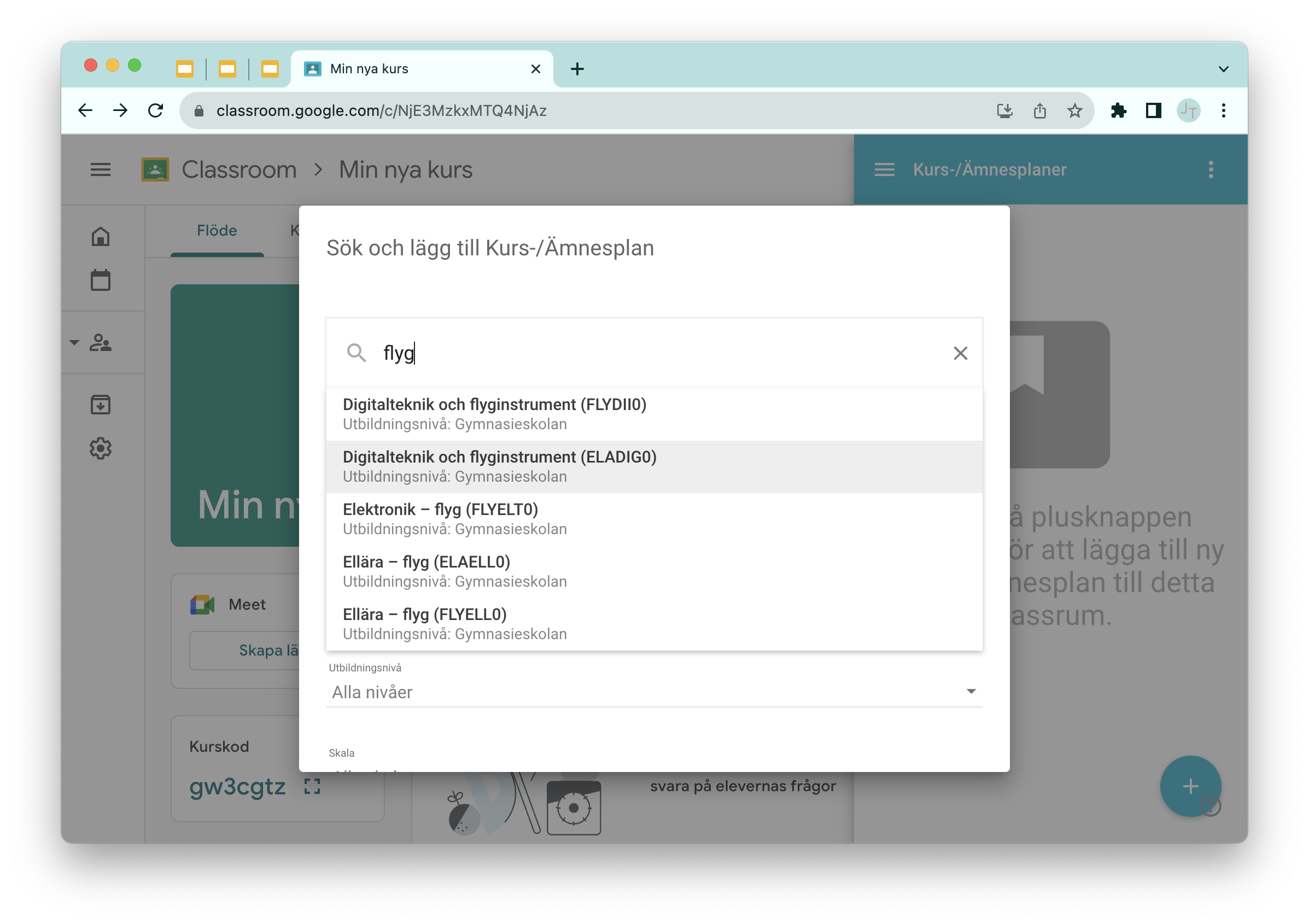Open Kurs-/Ämnesplaner panel hamburger menu
This screenshot has height=924, width=1309.
pos(884,169)
